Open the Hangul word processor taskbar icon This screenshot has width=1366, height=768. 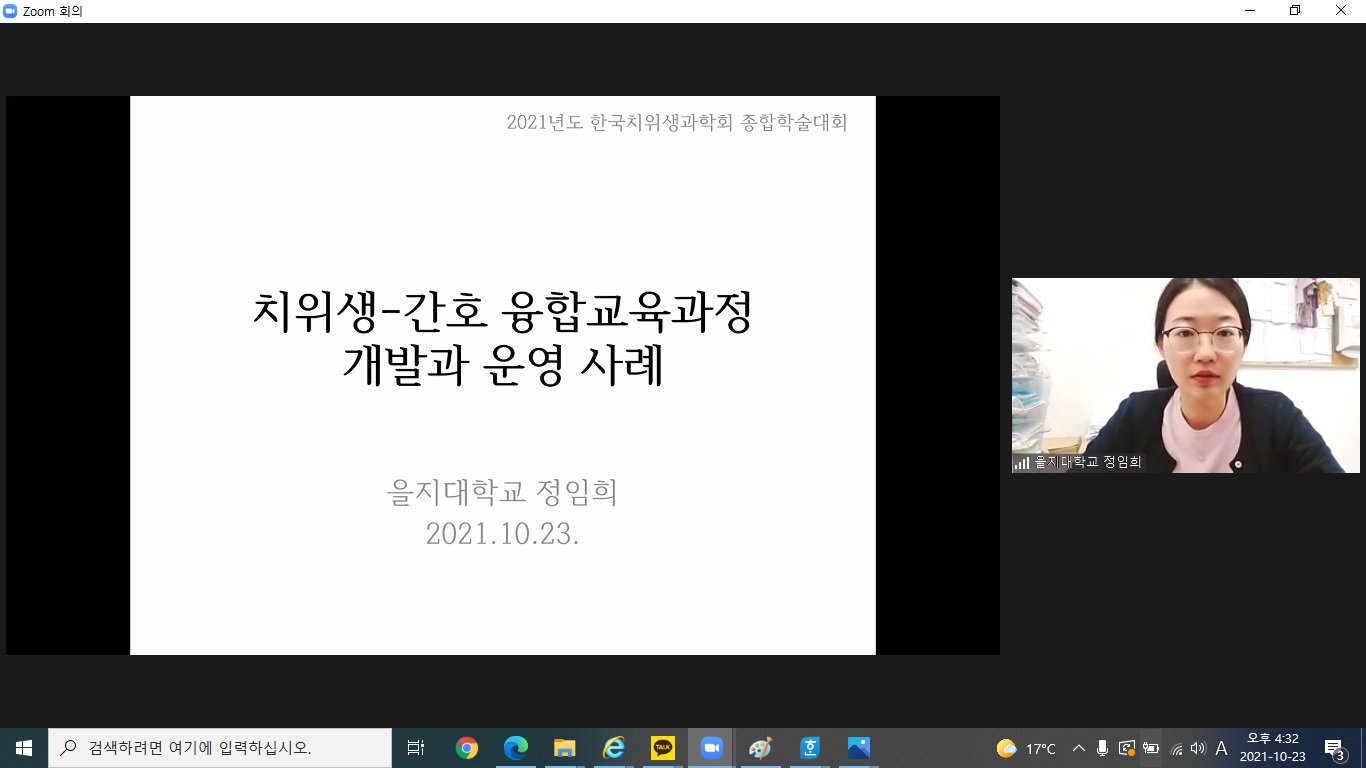click(810, 747)
